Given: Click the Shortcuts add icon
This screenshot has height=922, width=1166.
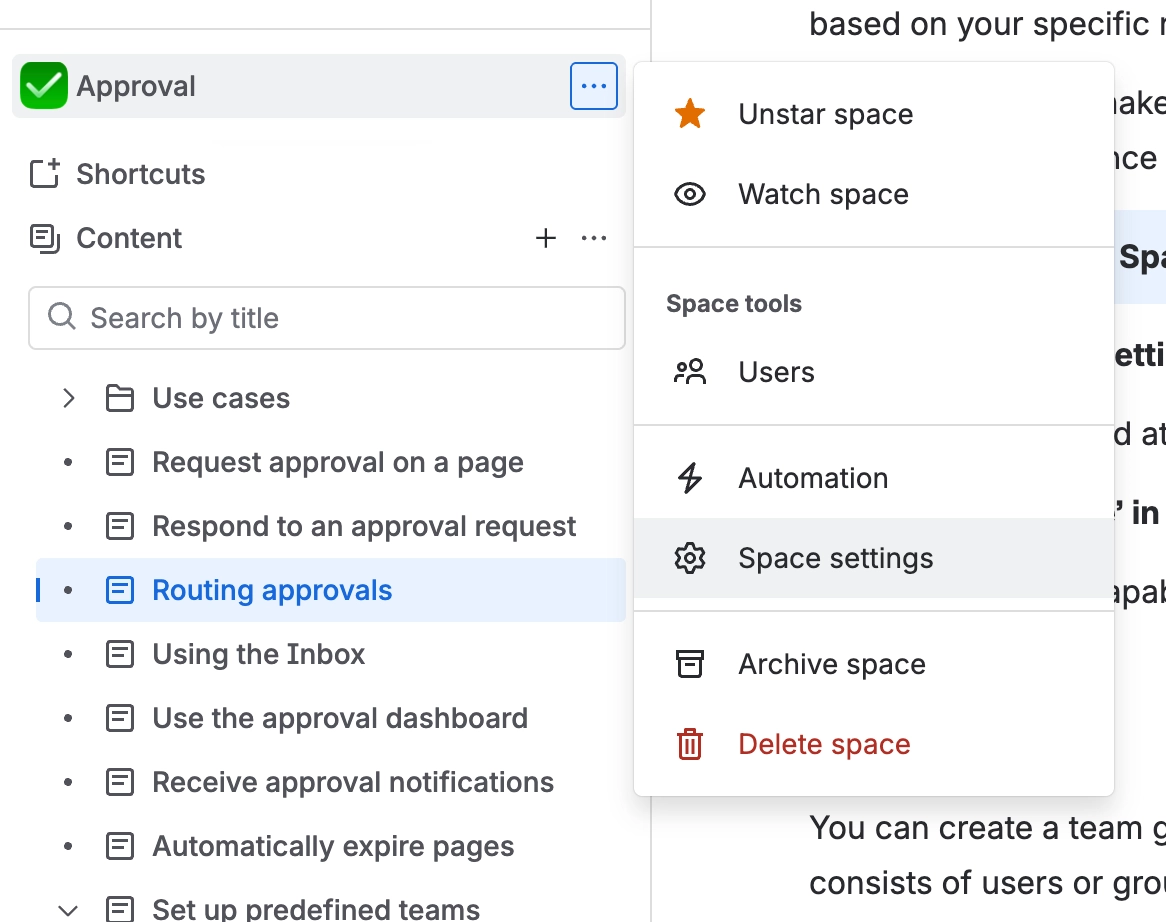Looking at the screenshot, I should pyautogui.click(x=44, y=173).
